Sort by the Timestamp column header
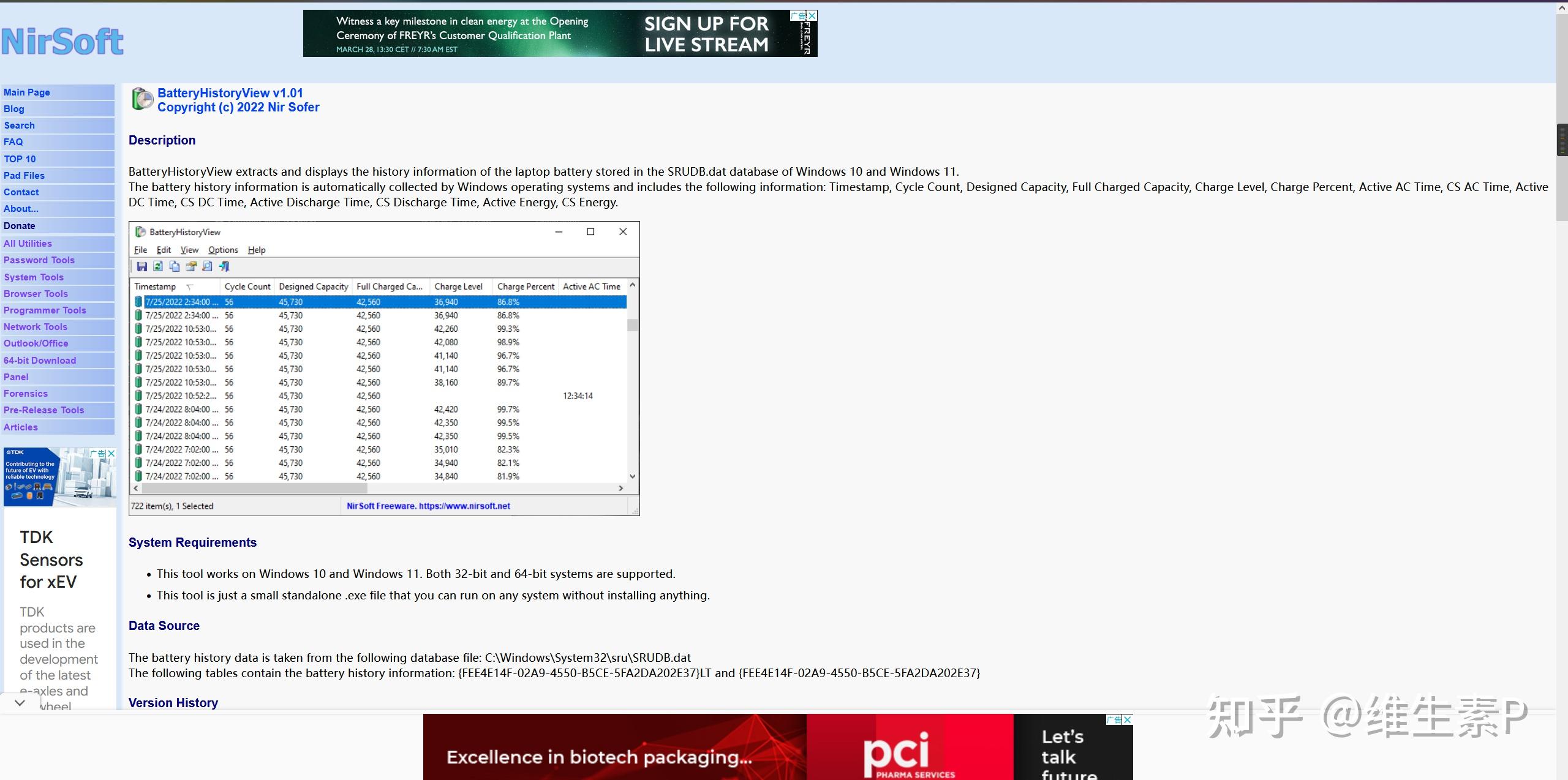Image resolution: width=1568 pixels, height=780 pixels. pyautogui.click(x=175, y=287)
